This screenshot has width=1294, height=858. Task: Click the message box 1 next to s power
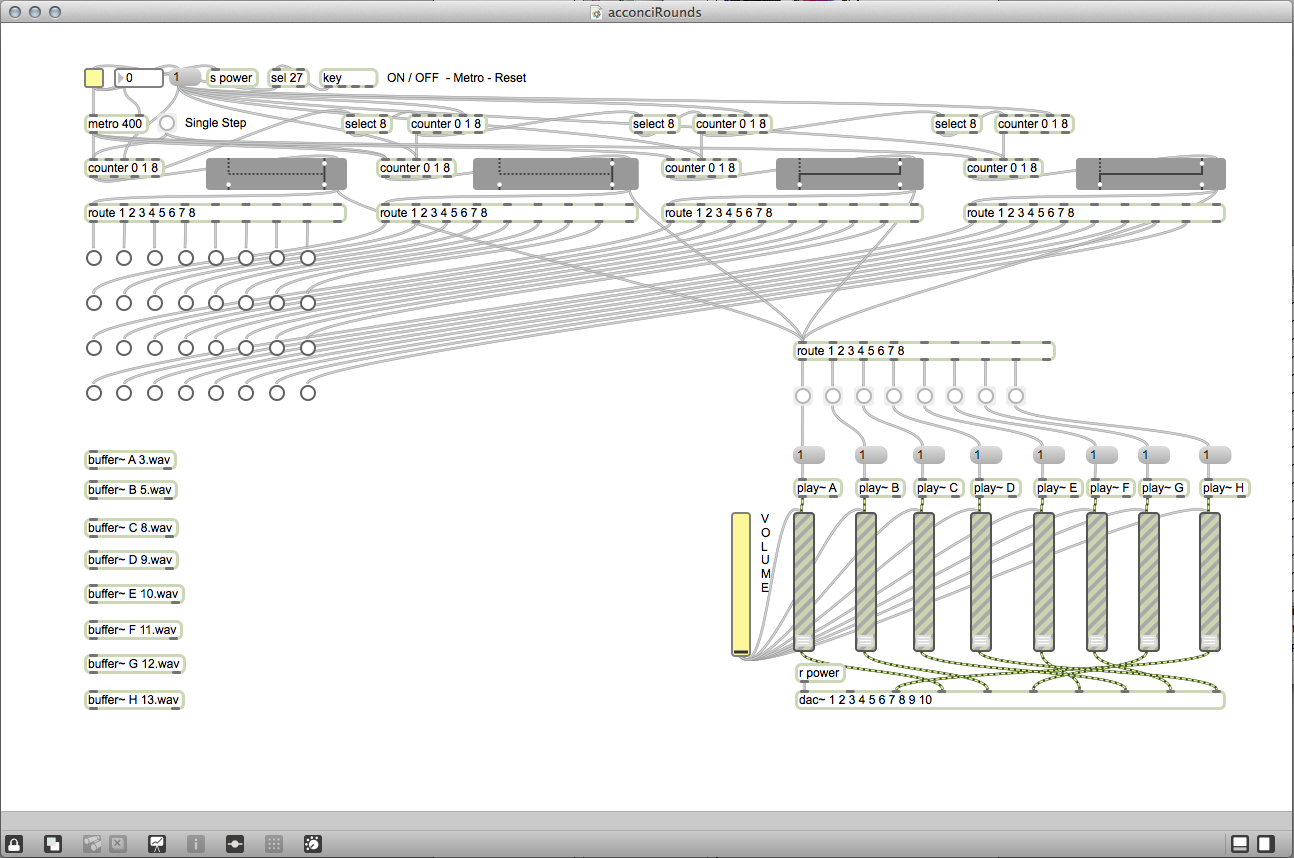point(185,77)
